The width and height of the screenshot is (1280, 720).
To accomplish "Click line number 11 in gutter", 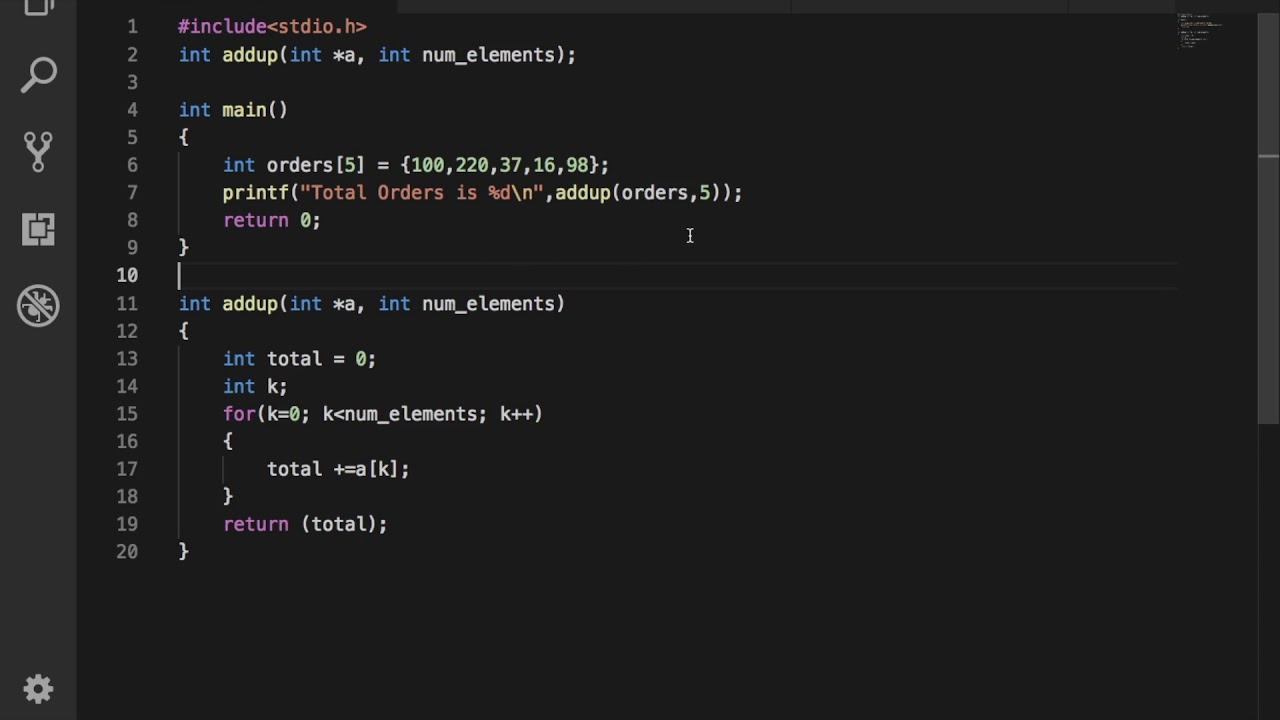I will tap(127, 303).
